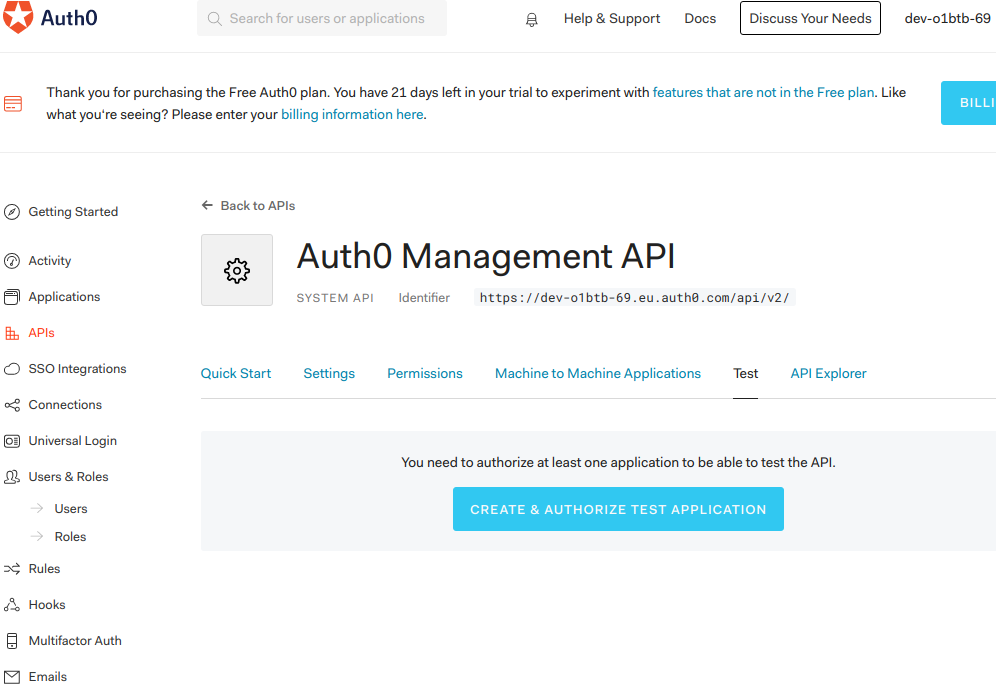Switch to the Permissions tab
Viewport: 996px width, 687px height.
[x=425, y=374]
